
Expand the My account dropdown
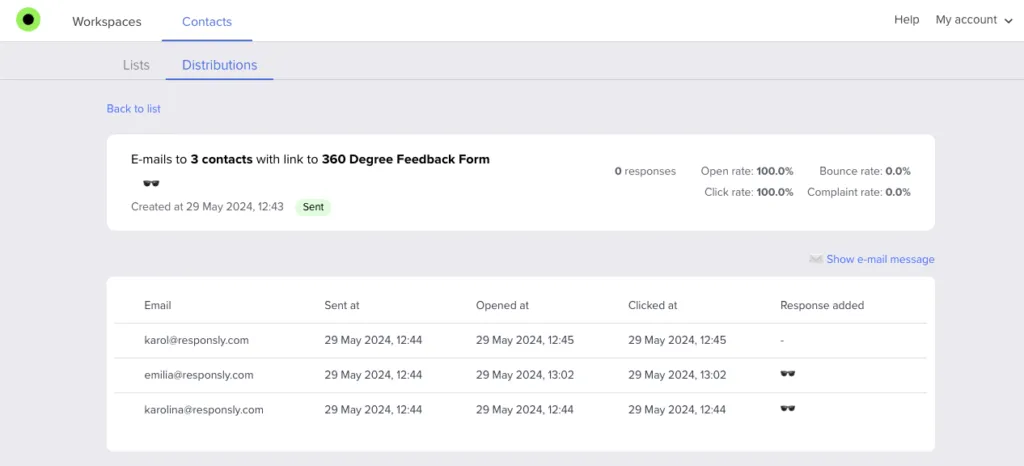click(973, 20)
